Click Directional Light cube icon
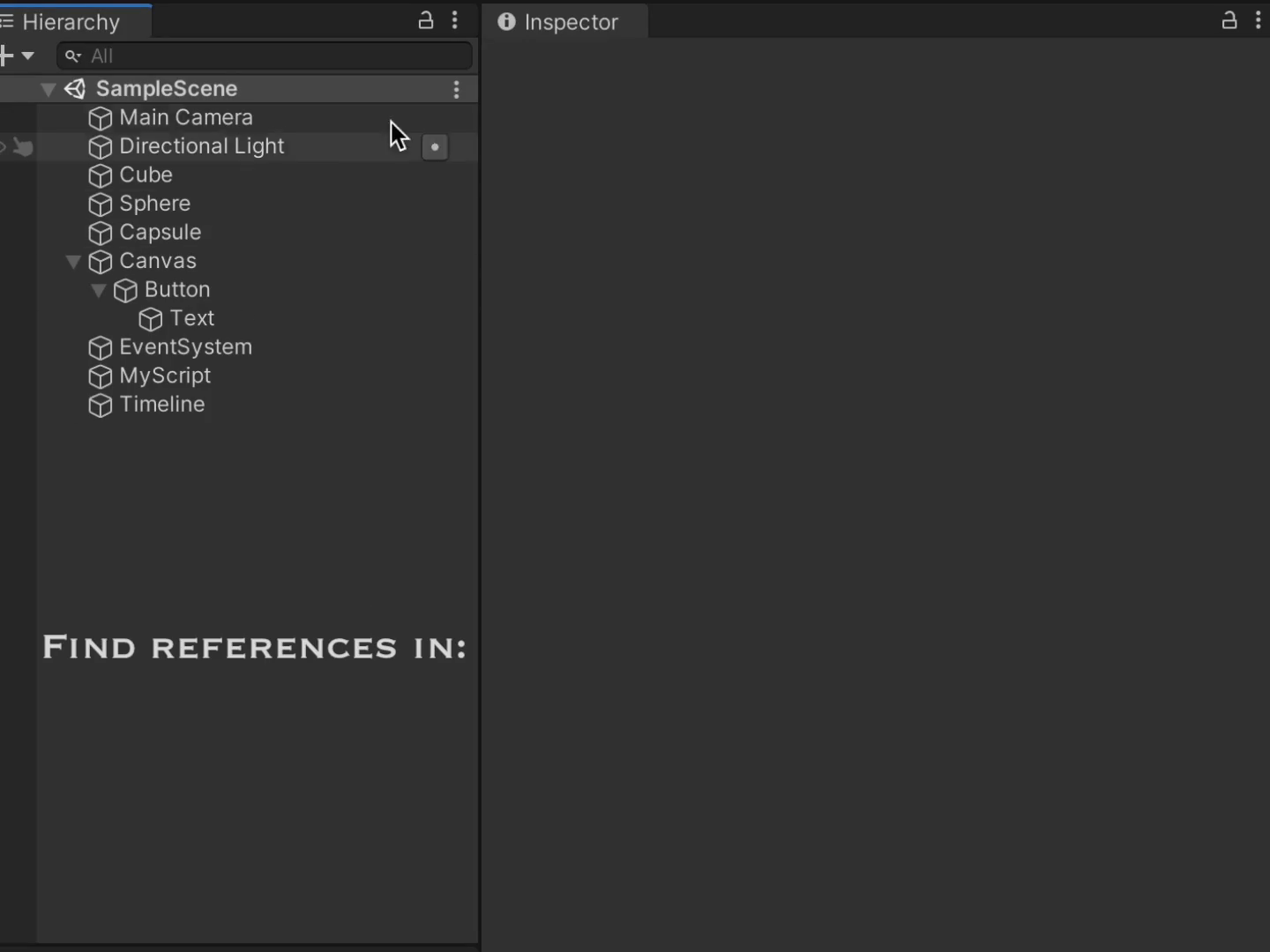This screenshot has width=1270, height=952. (x=101, y=147)
